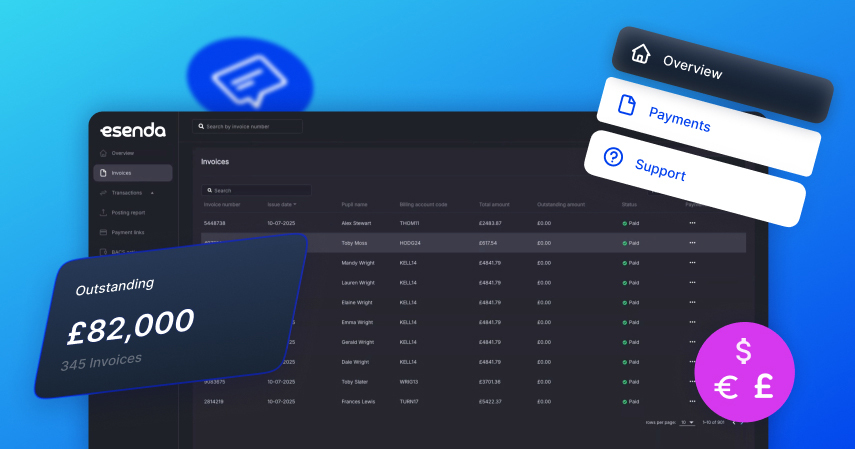Click the Outstanding amount column header

pos(561,205)
